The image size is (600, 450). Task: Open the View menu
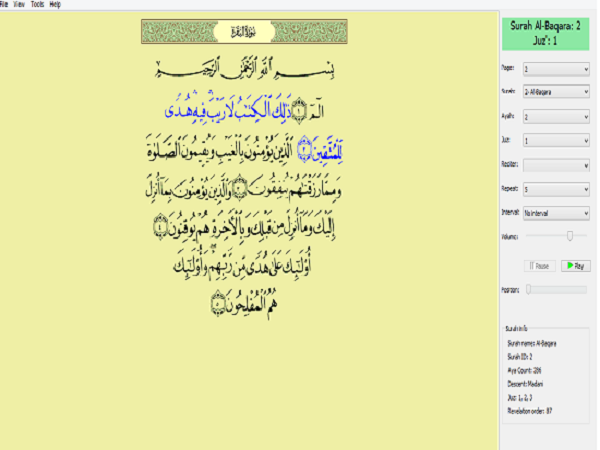19,4
